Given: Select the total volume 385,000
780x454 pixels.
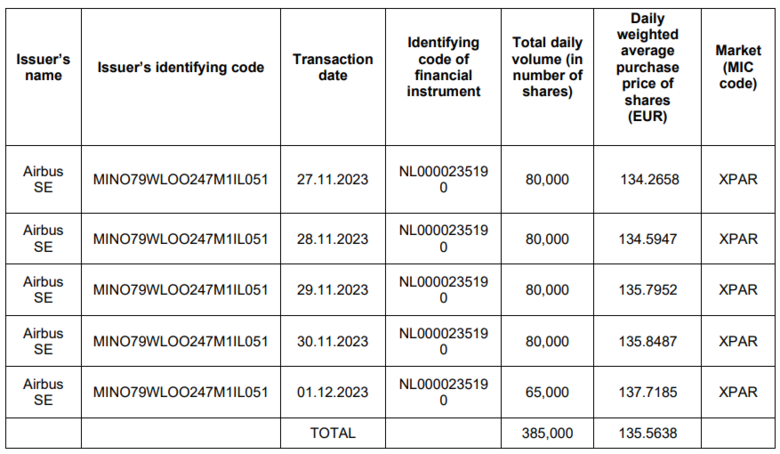Looking at the screenshot, I should pos(547,433).
